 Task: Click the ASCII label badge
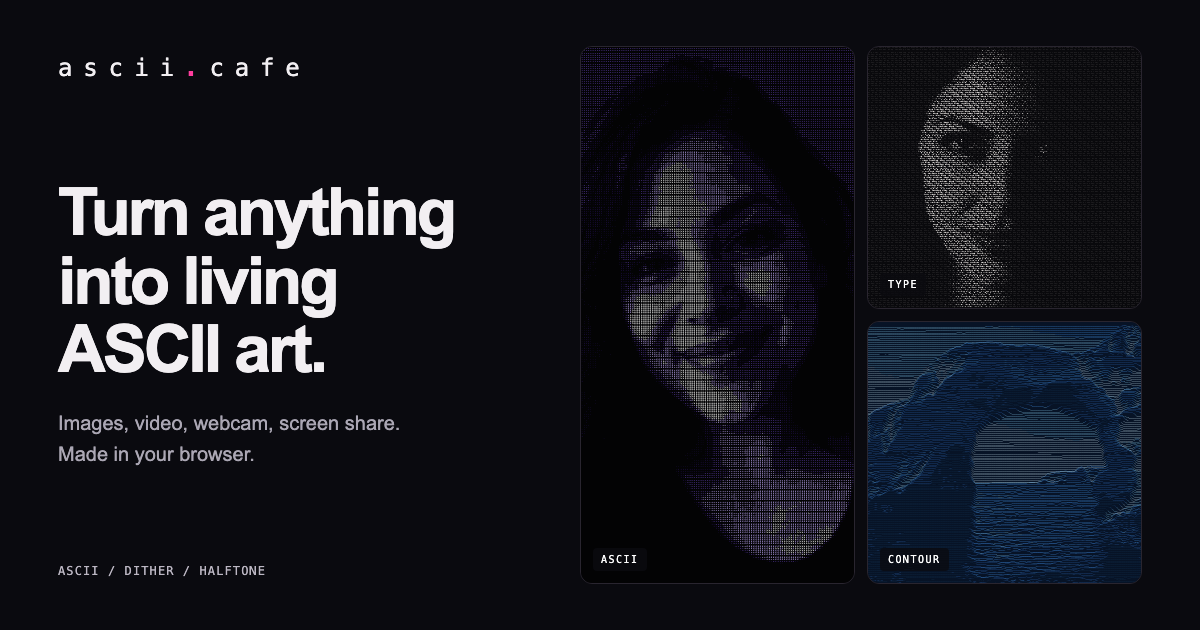(x=619, y=559)
